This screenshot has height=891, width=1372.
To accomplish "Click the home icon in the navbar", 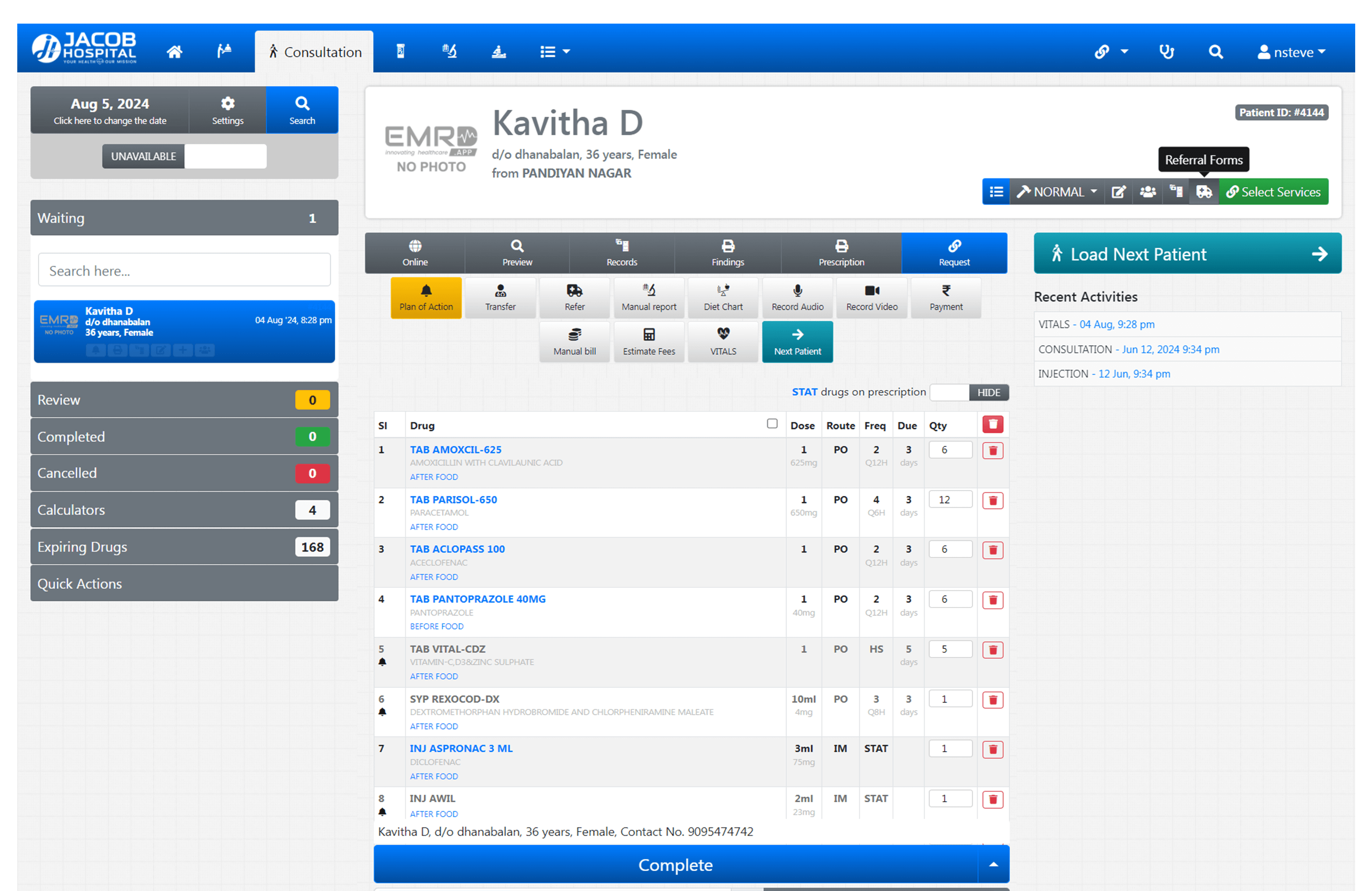I will point(174,52).
